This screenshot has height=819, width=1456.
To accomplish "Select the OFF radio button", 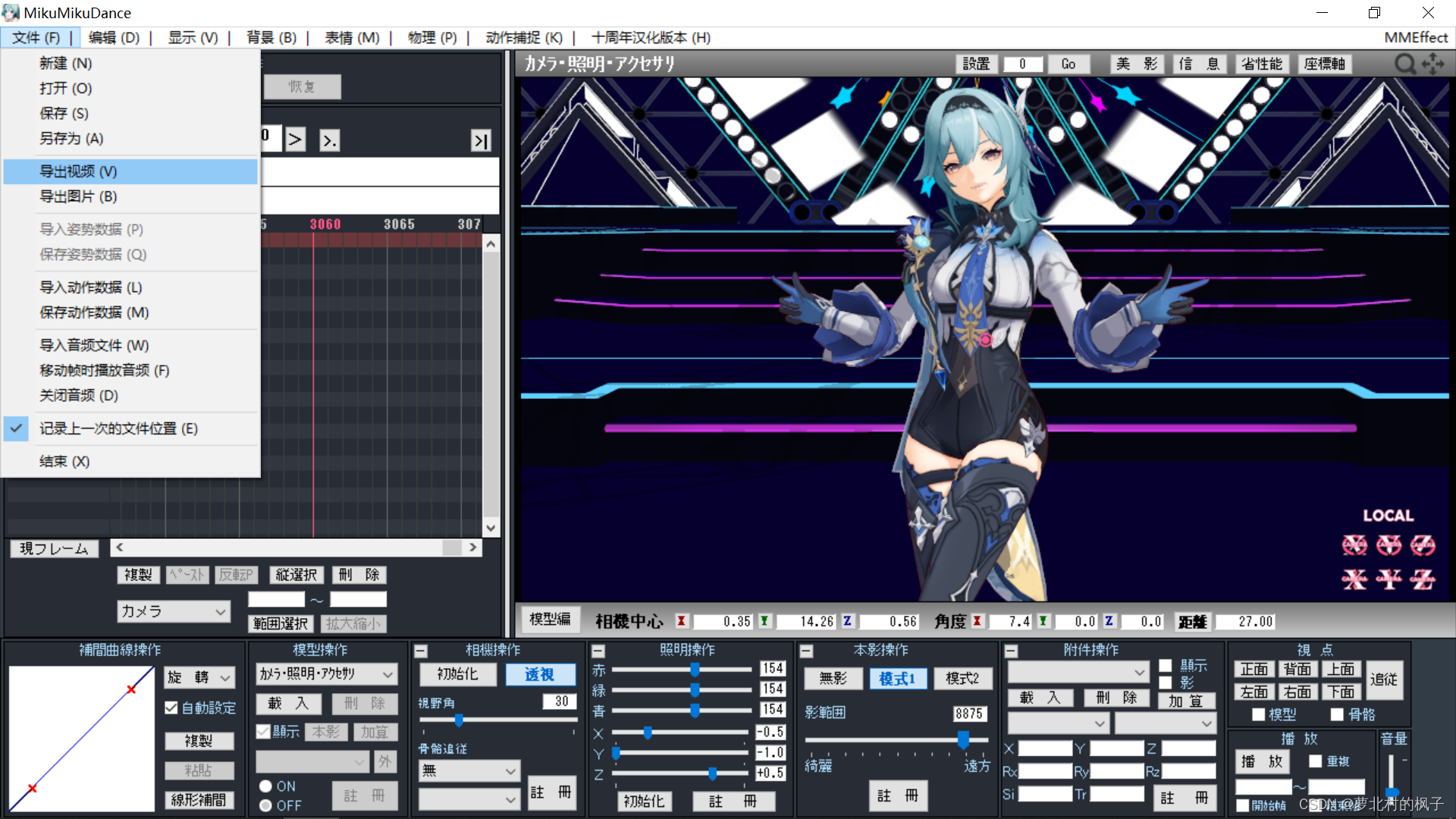I will (x=265, y=805).
